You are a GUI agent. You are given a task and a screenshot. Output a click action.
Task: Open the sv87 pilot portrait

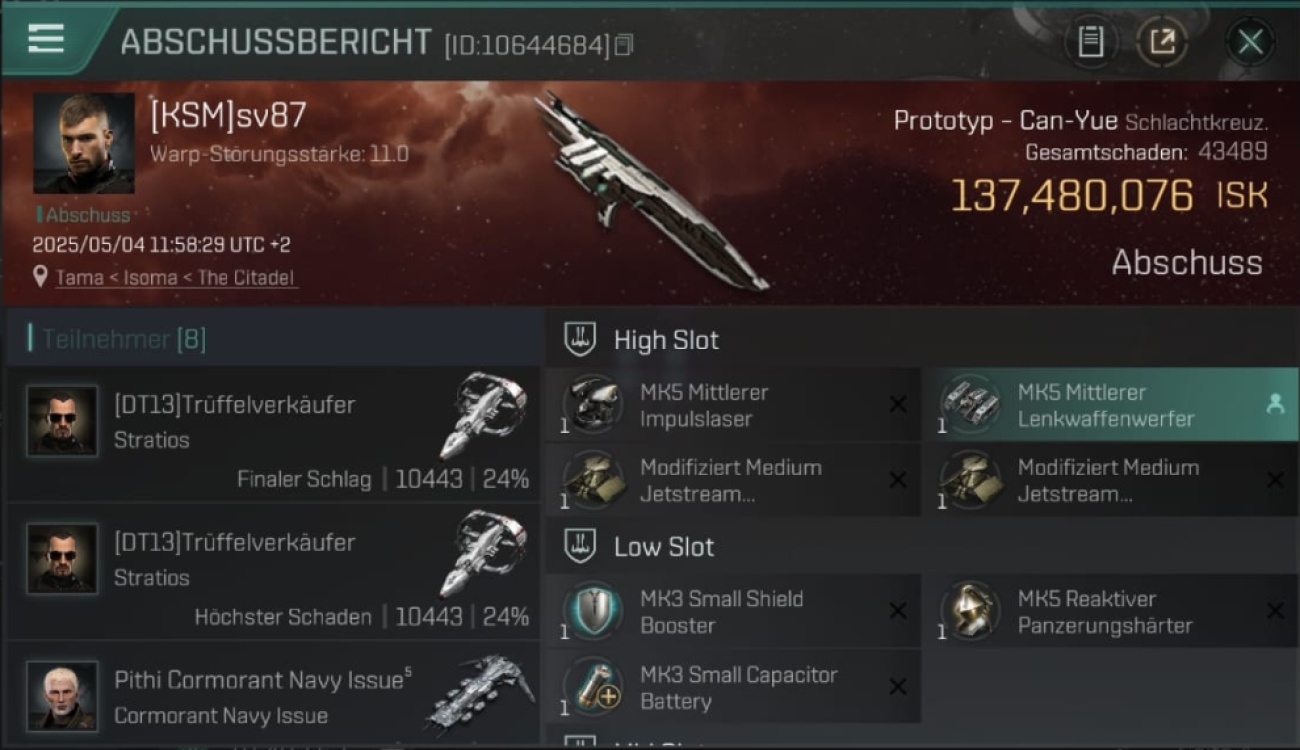click(84, 143)
